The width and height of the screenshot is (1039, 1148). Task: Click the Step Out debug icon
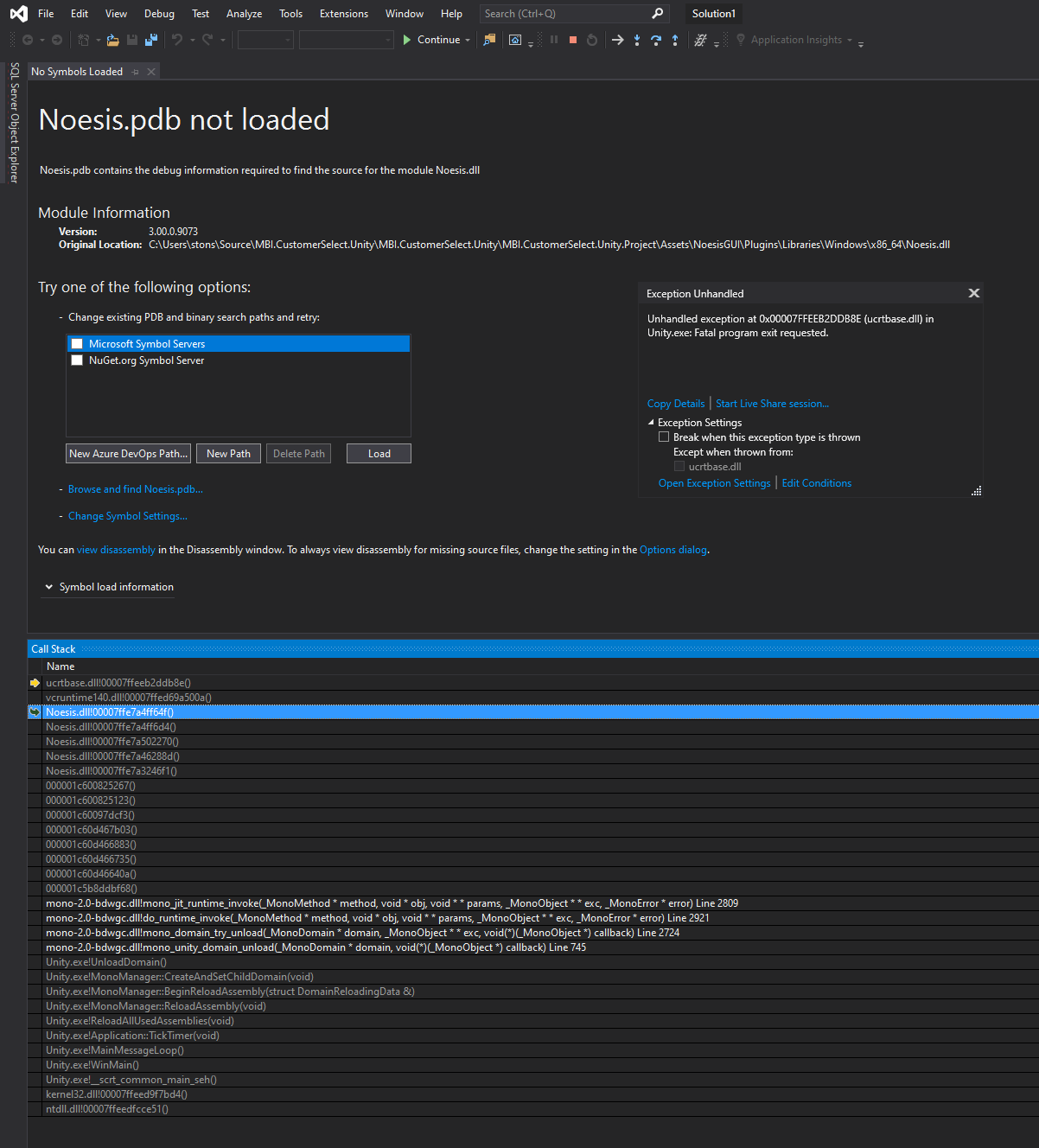click(675, 40)
